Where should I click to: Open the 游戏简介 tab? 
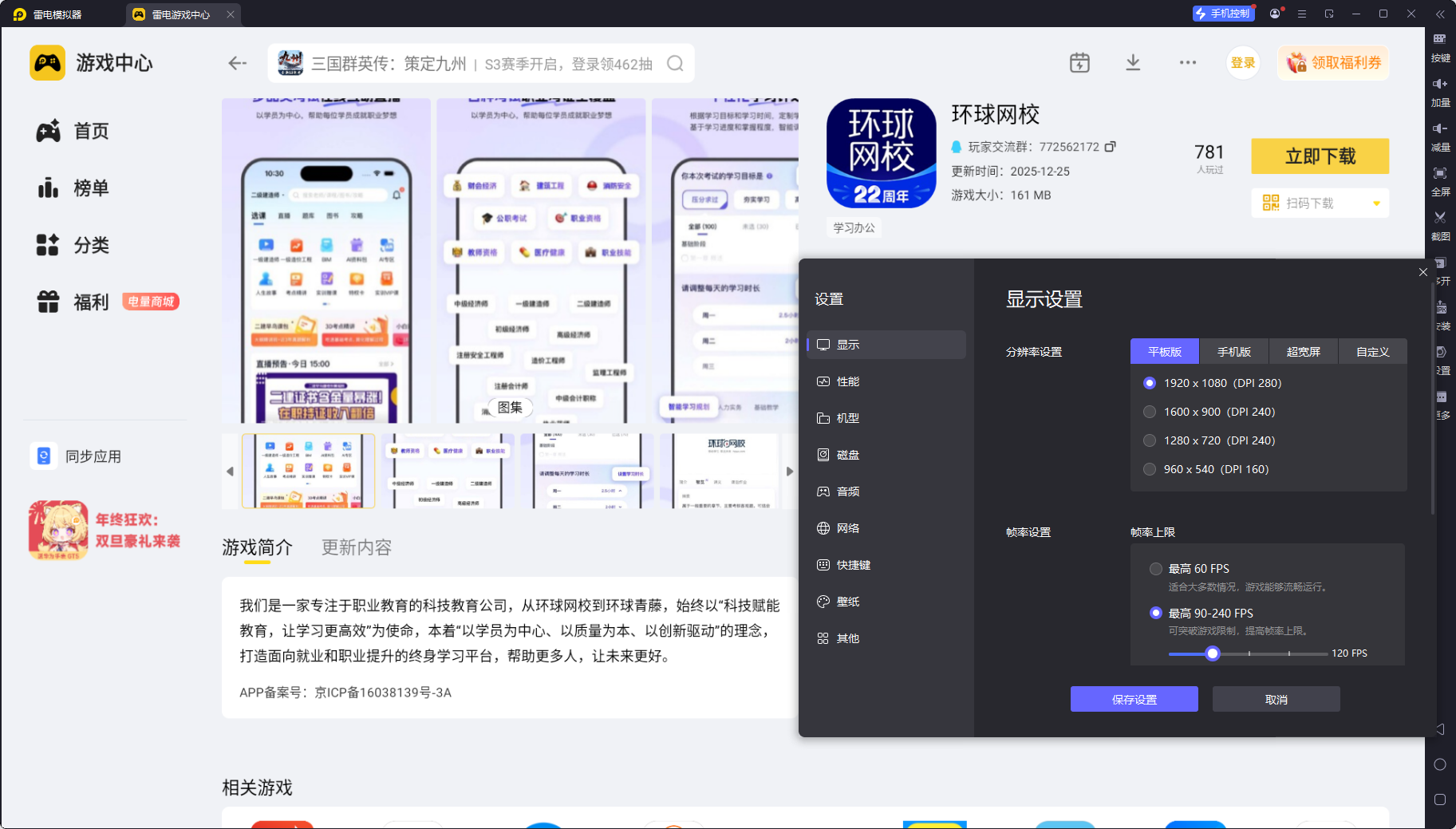coord(257,547)
